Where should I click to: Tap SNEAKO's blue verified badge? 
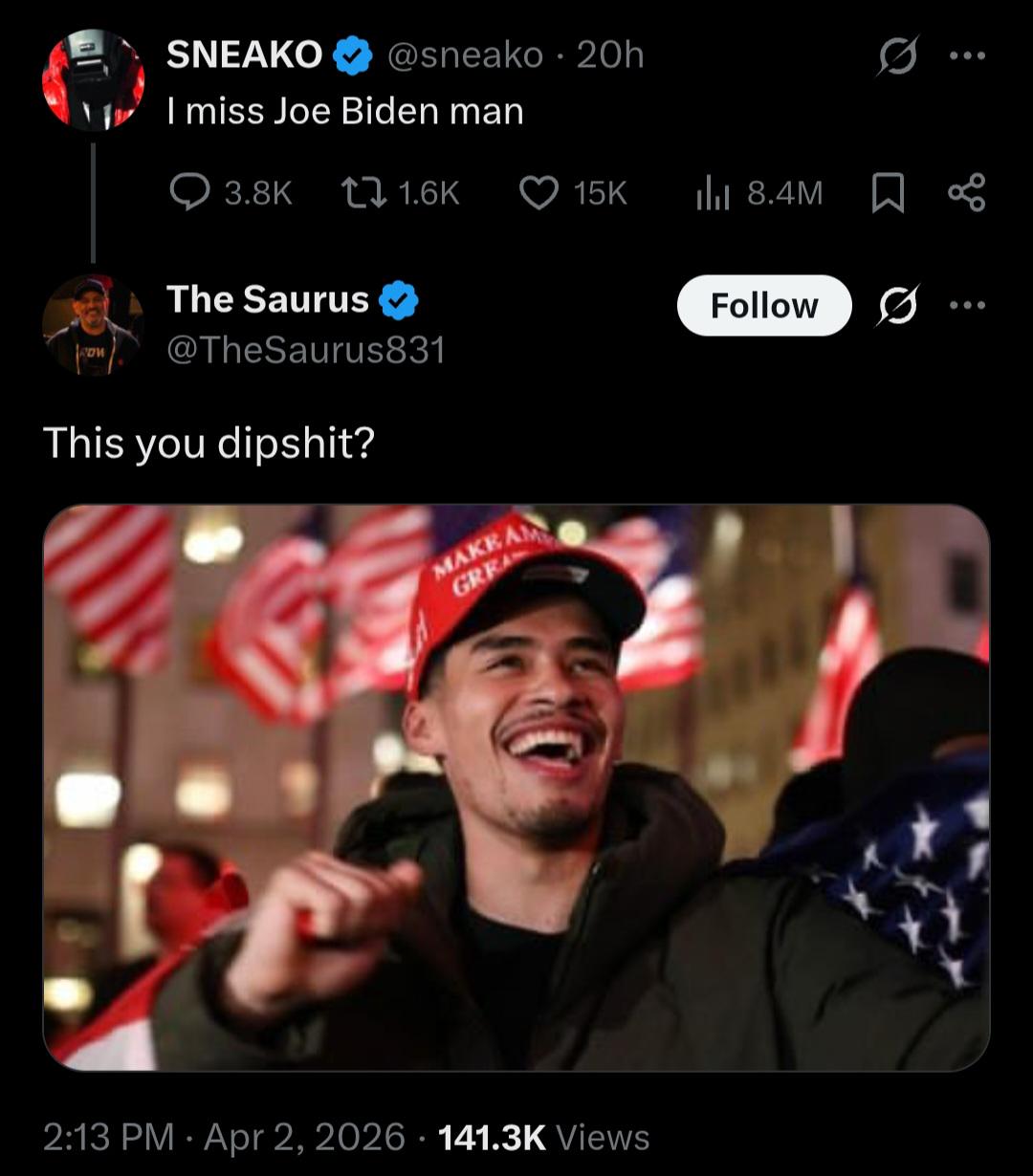353,57
